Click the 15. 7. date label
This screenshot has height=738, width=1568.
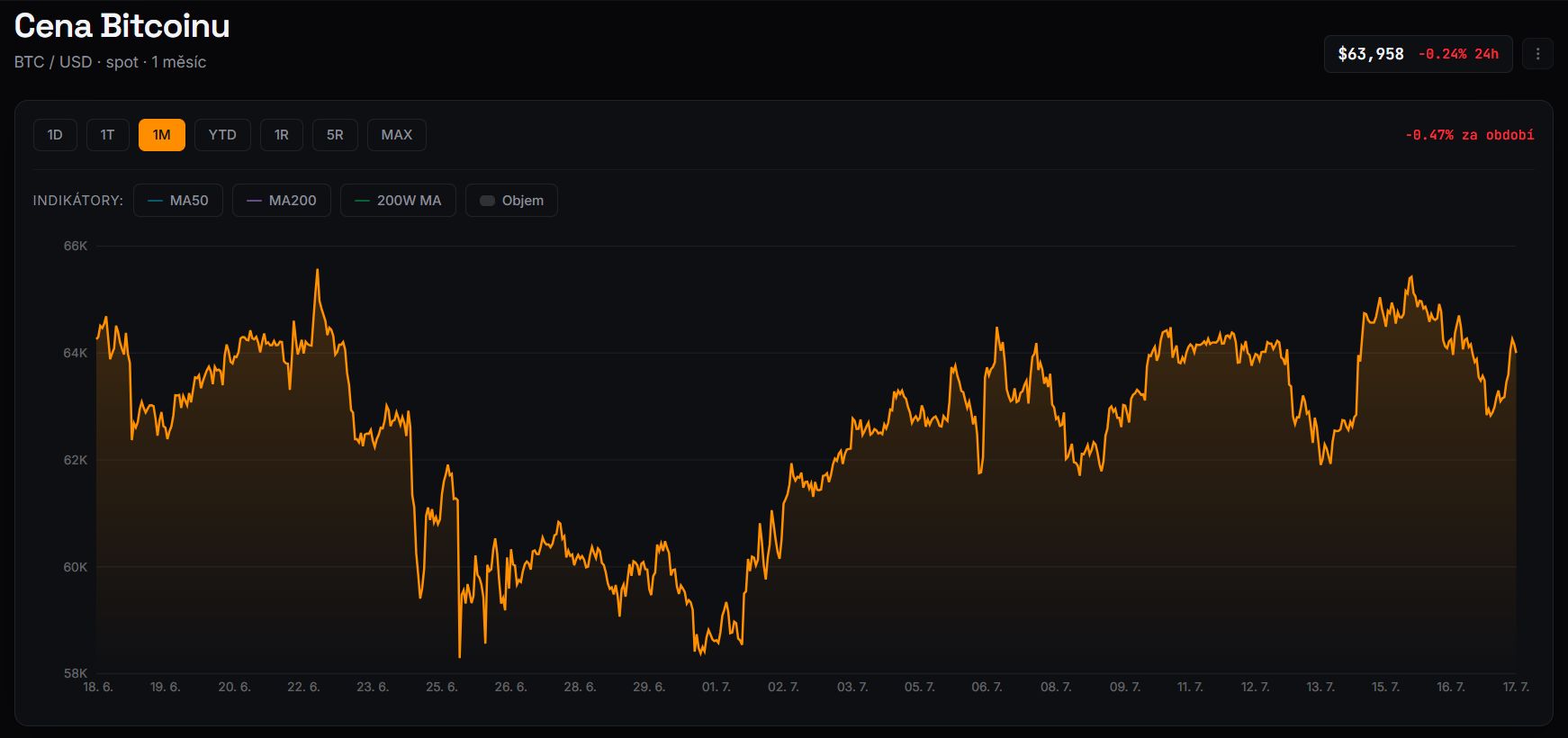[1385, 687]
